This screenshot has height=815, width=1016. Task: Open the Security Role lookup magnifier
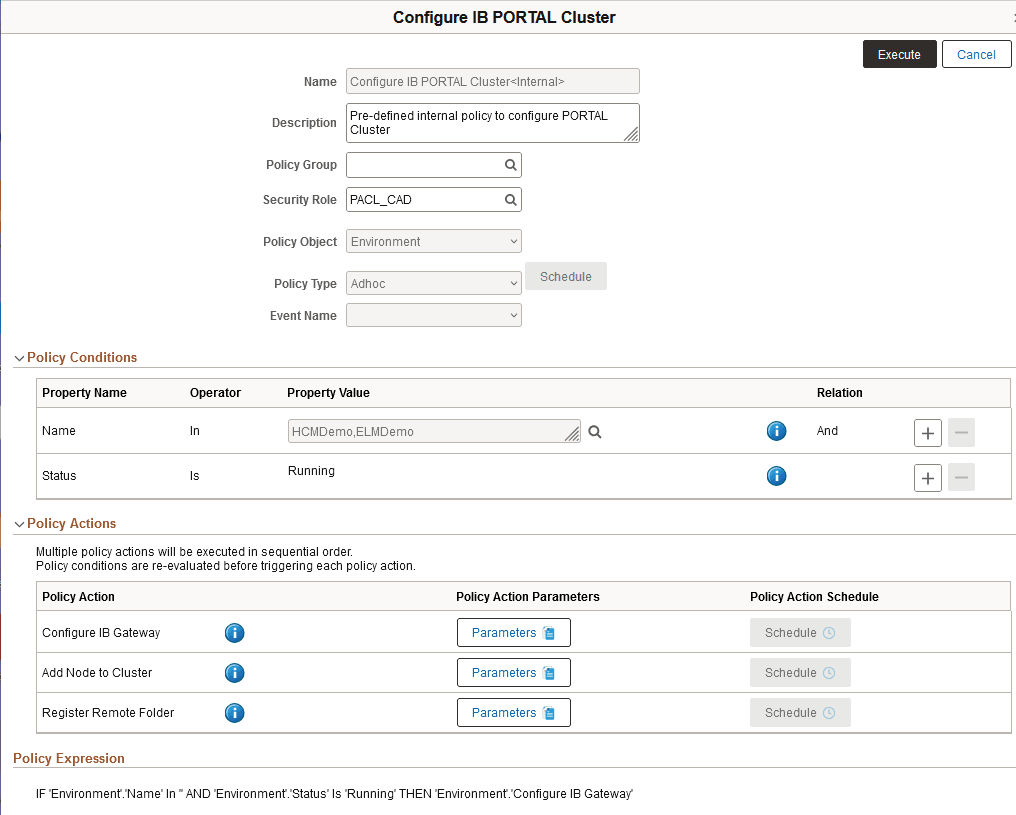(510, 199)
